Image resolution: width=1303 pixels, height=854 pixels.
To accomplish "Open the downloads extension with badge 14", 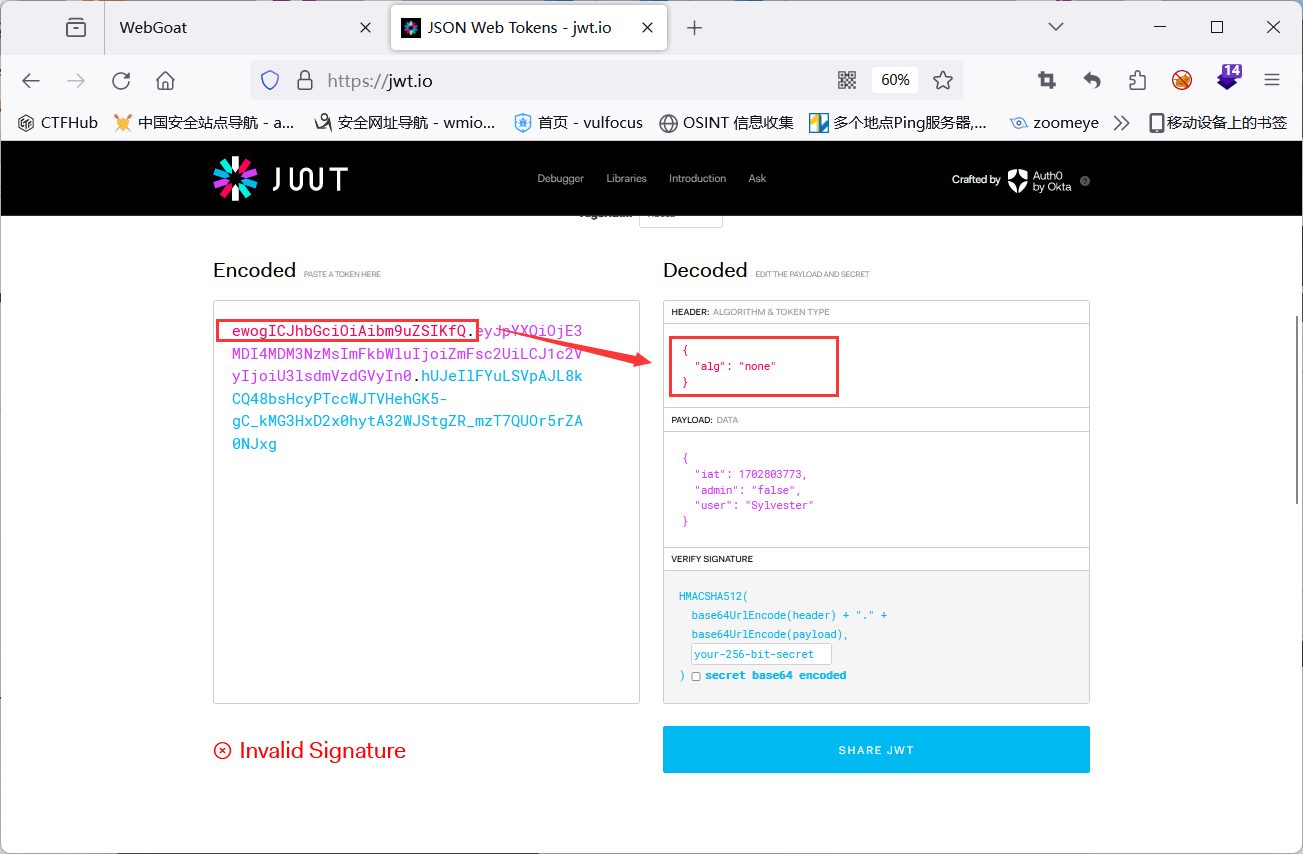I will click(x=1228, y=78).
